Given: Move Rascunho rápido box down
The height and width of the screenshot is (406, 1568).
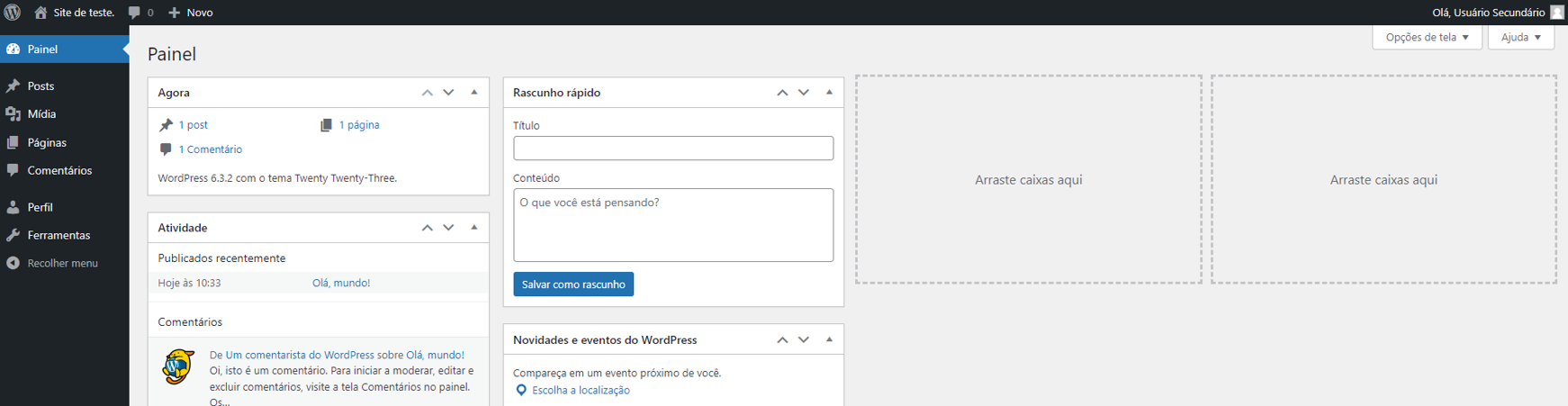Looking at the screenshot, I should point(804,93).
